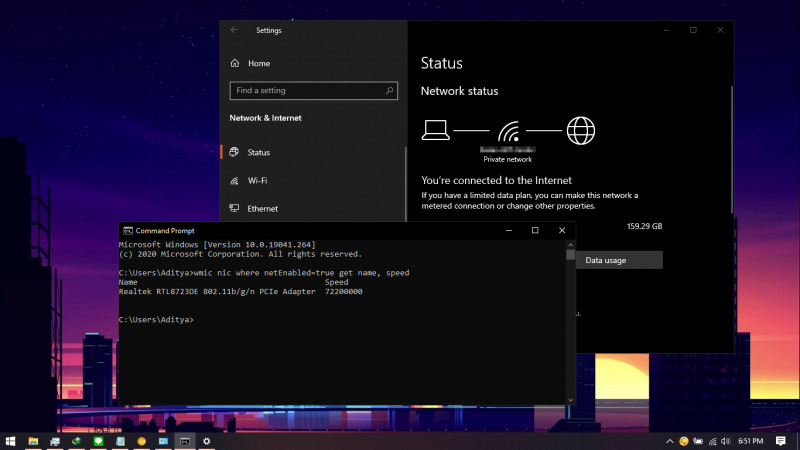Open the Home icon in Settings

(x=235, y=63)
